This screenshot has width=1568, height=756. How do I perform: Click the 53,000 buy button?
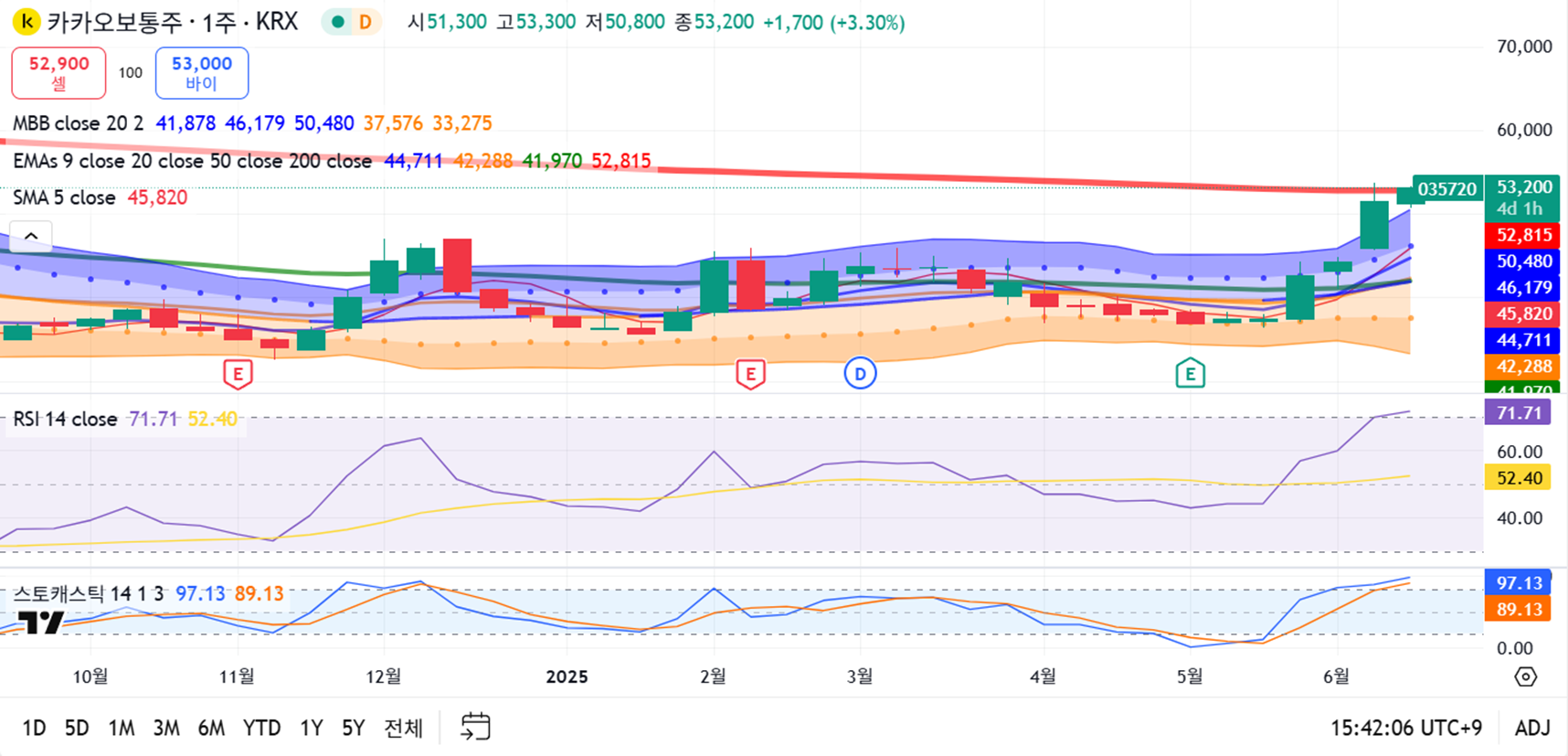(202, 73)
